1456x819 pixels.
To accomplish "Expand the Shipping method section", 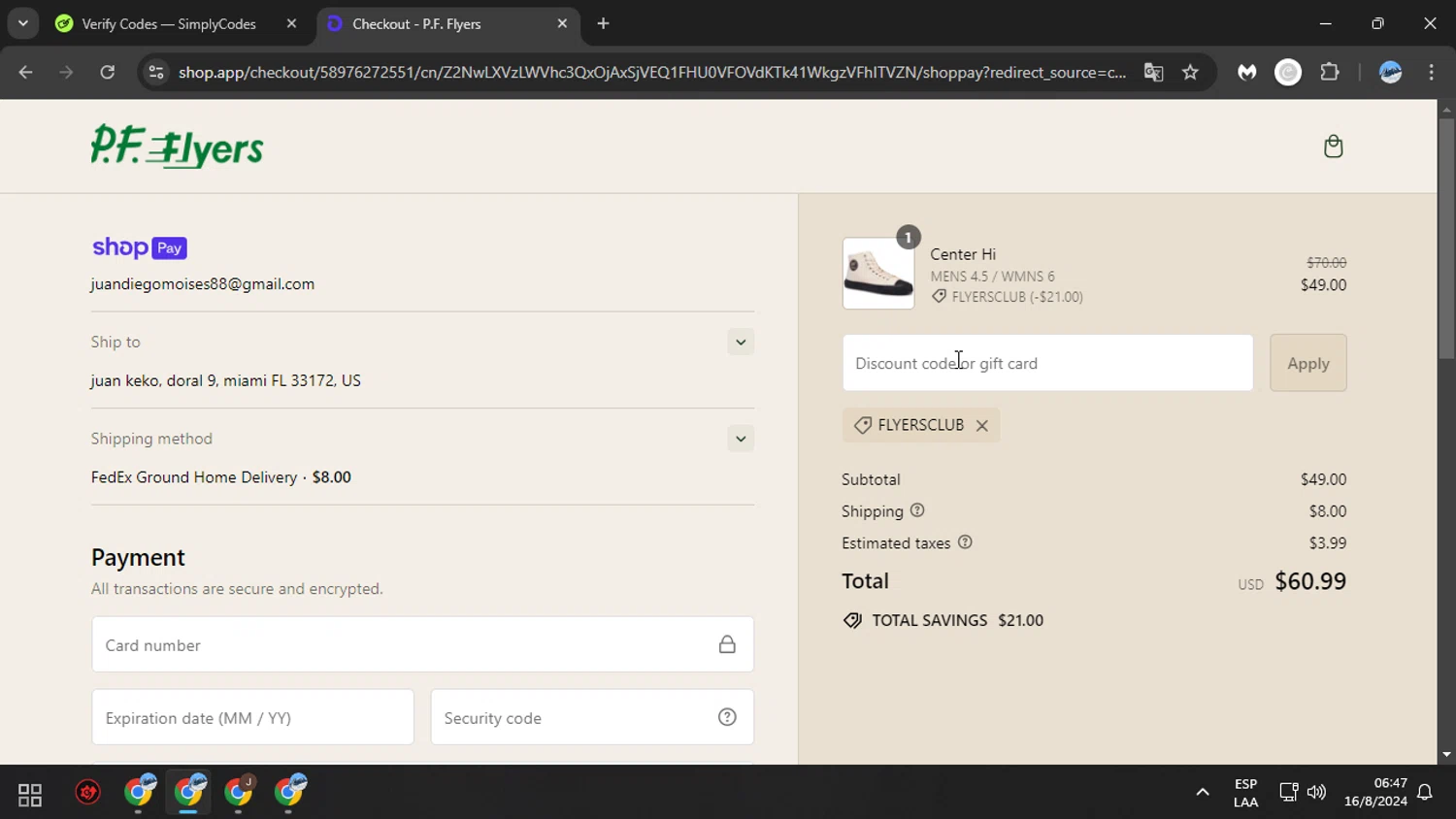I will tap(741, 439).
